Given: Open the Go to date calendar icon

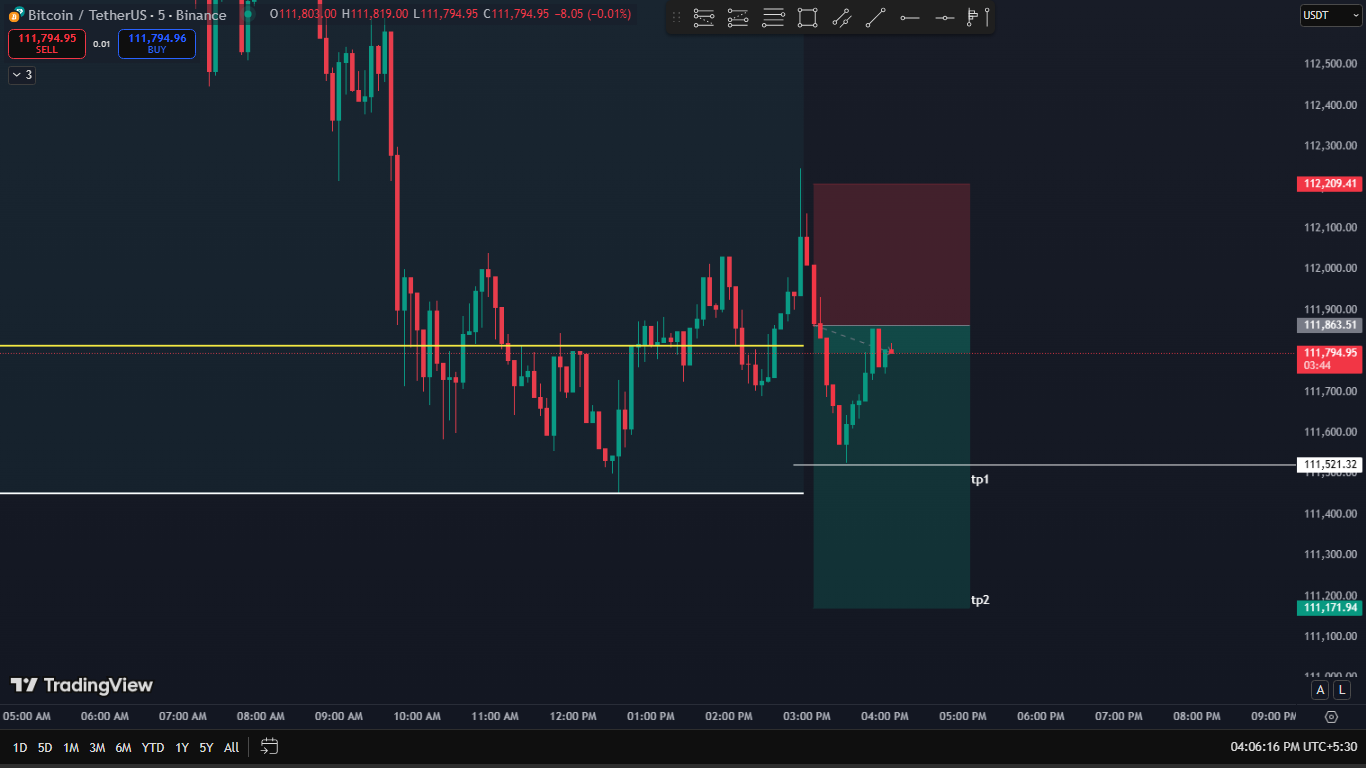Looking at the screenshot, I should (x=269, y=746).
